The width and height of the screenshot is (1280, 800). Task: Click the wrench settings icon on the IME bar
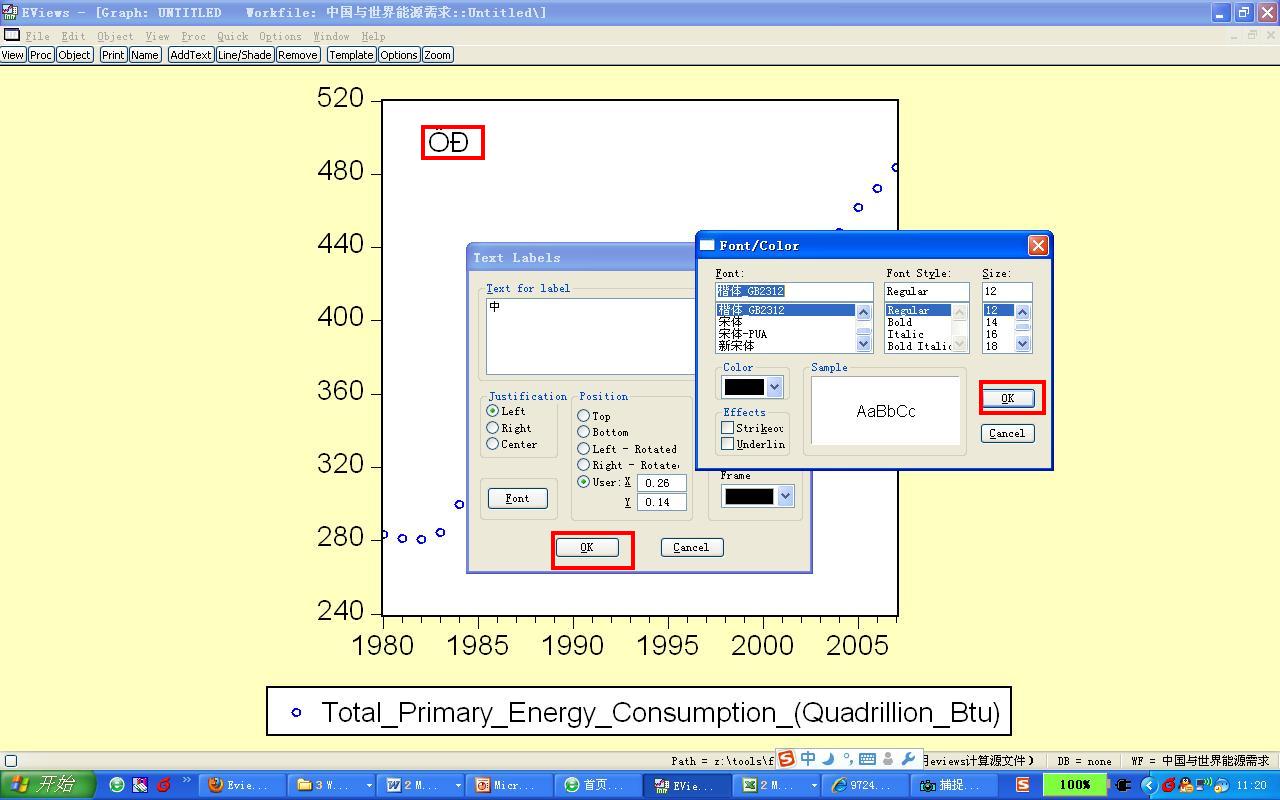[908, 759]
